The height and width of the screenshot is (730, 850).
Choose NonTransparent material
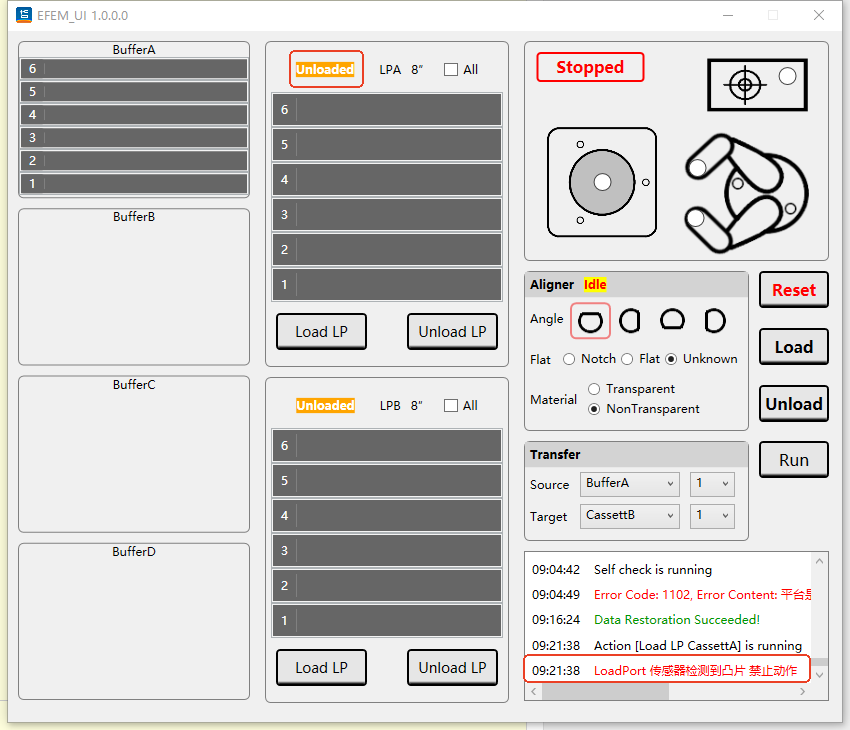pyautogui.click(x=594, y=409)
